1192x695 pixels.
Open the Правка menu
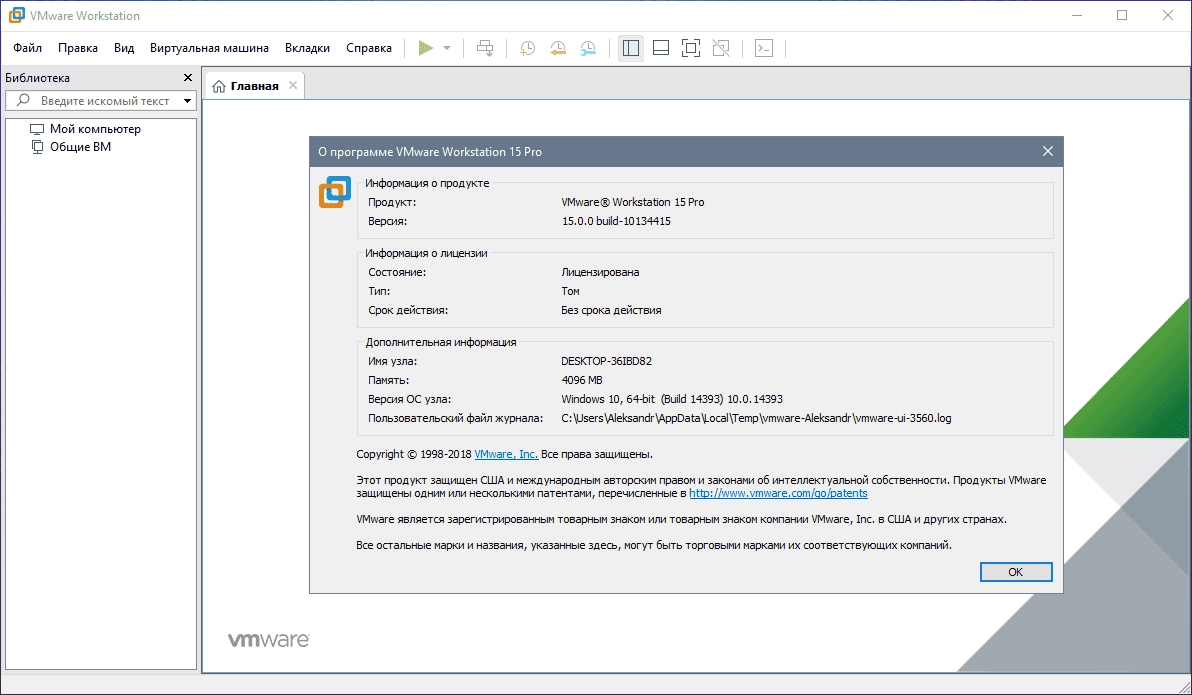coord(78,48)
